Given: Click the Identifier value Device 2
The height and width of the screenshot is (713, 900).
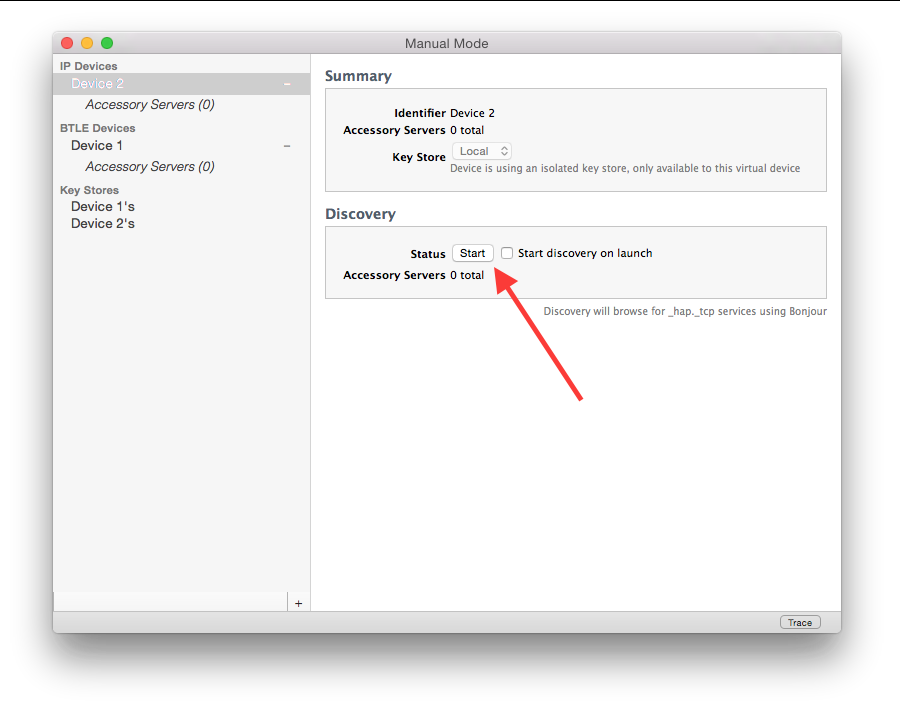Looking at the screenshot, I should point(472,113).
